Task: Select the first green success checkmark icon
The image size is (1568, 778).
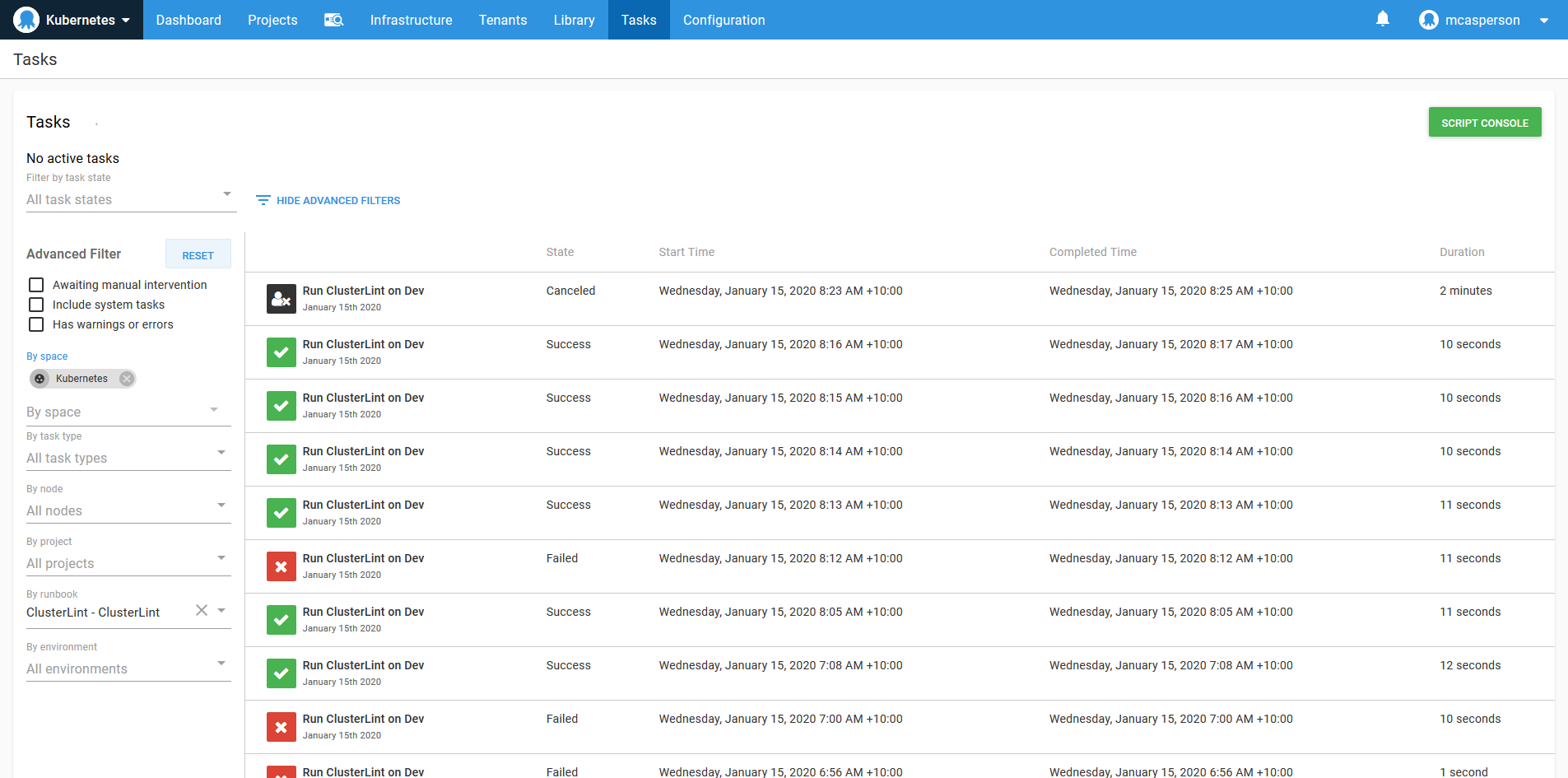Action: click(x=281, y=352)
